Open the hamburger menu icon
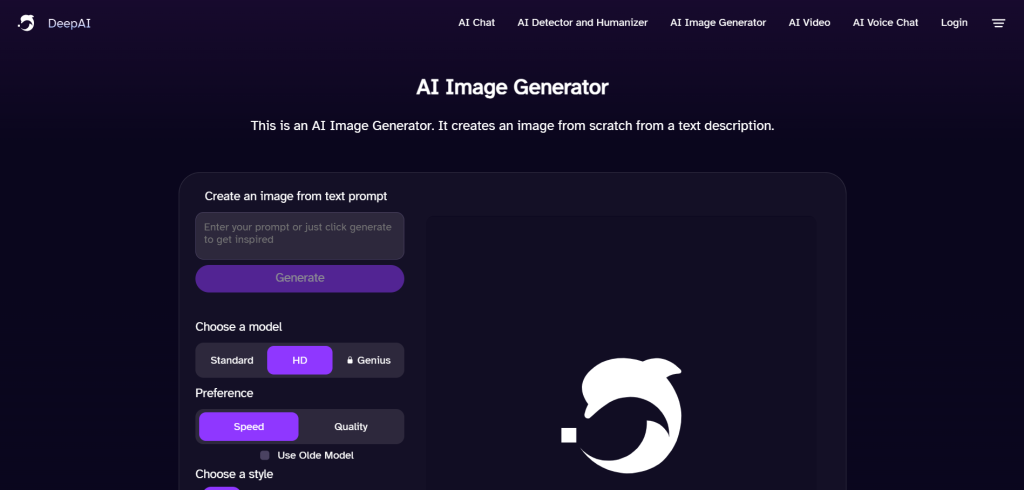Image resolution: width=1024 pixels, height=490 pixels. (x=998, y=23)
